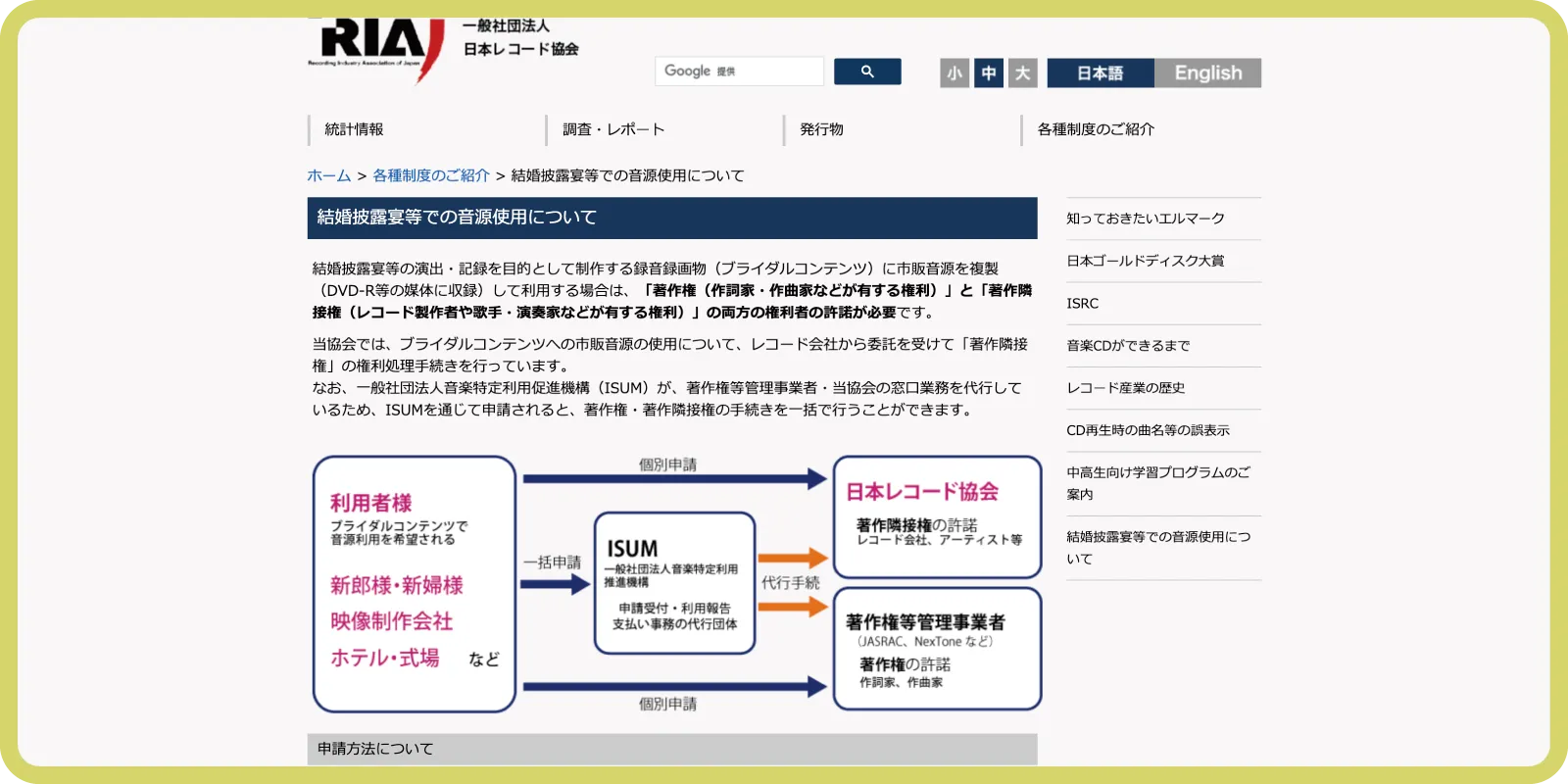Click 日本レコード協会 box in the diagram
This screenshot has width=1568, height=784.
click(x=937, y=516)
